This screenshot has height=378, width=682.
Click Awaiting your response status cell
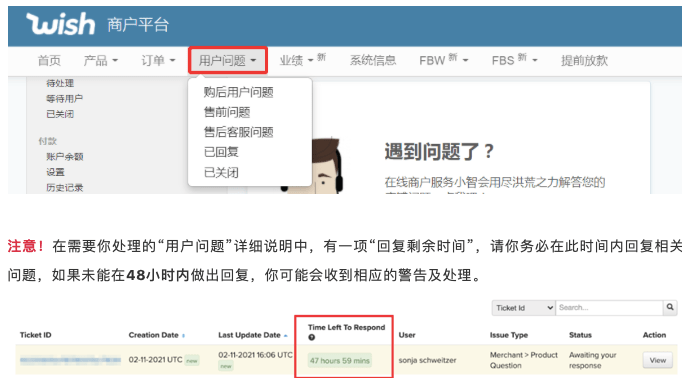(x=592, y=360)
